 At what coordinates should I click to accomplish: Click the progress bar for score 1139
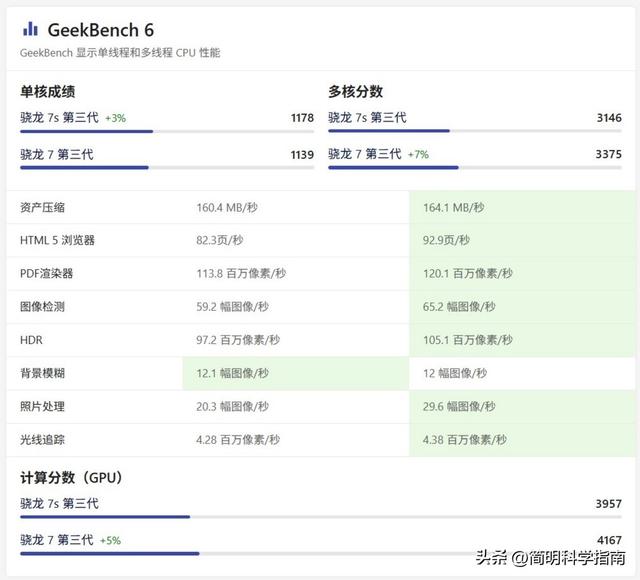[x=167, y=167]
